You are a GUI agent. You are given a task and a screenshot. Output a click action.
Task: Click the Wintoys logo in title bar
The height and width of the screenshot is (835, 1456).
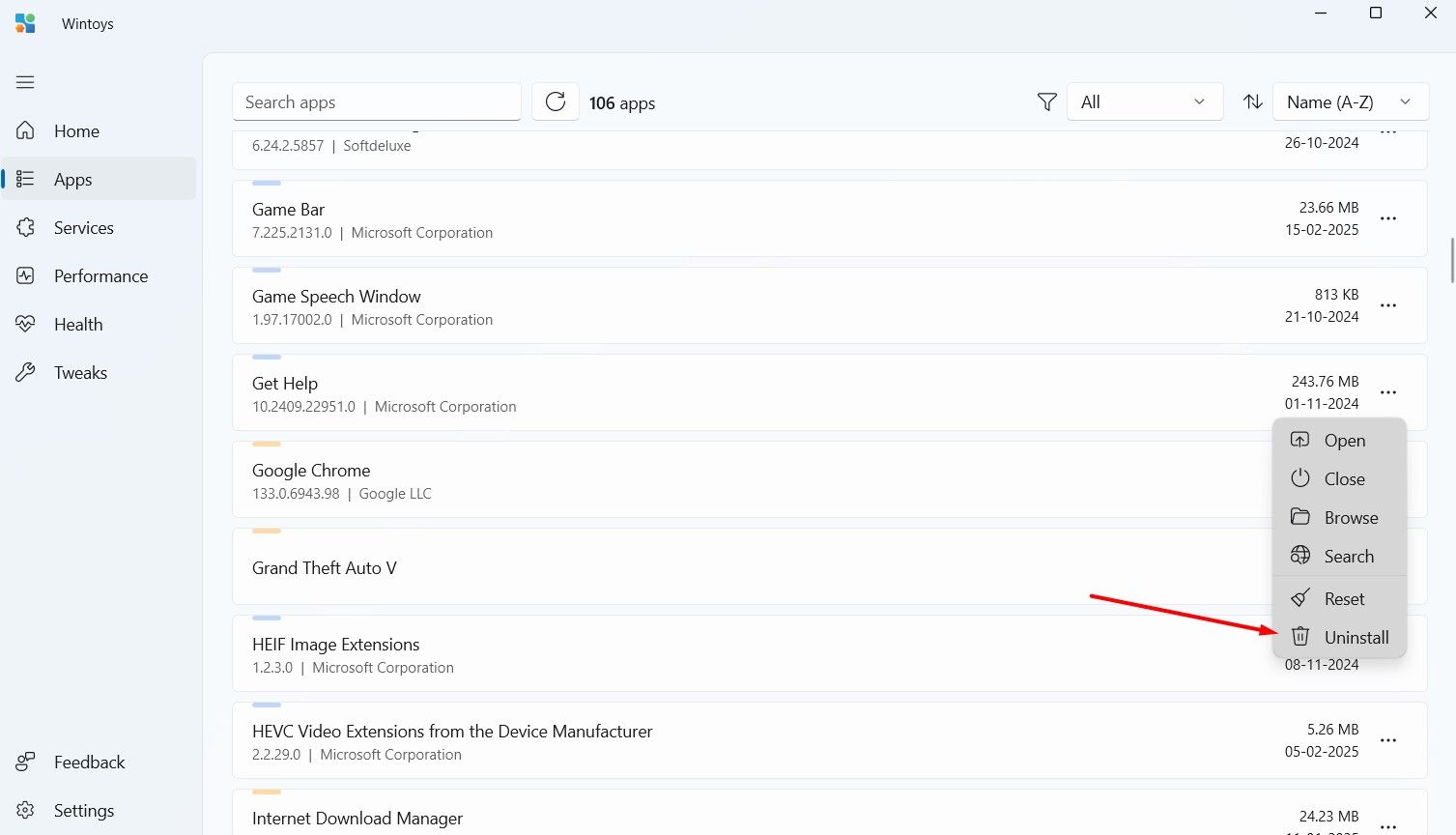click(25, 23)
